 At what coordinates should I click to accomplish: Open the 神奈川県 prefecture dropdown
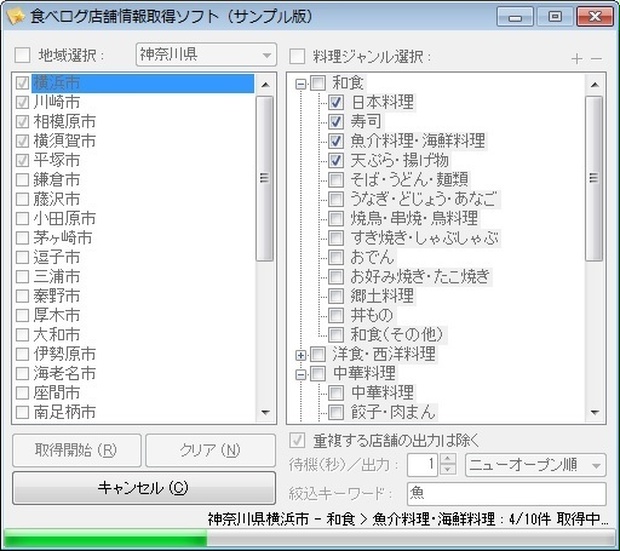(206, 55)
